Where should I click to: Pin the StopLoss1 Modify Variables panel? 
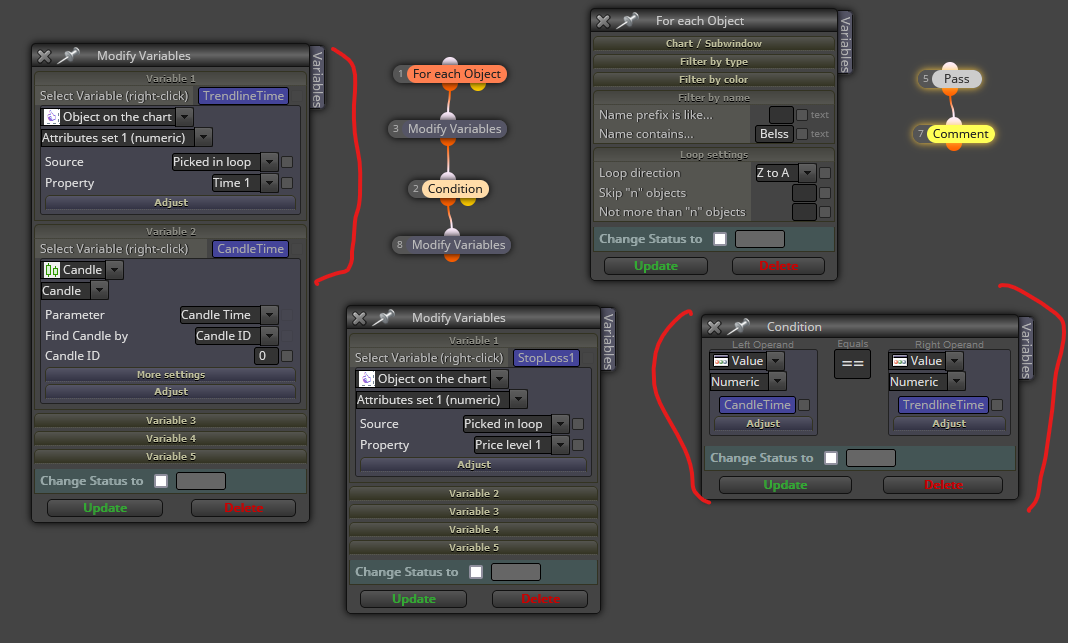tap(383, 317)
